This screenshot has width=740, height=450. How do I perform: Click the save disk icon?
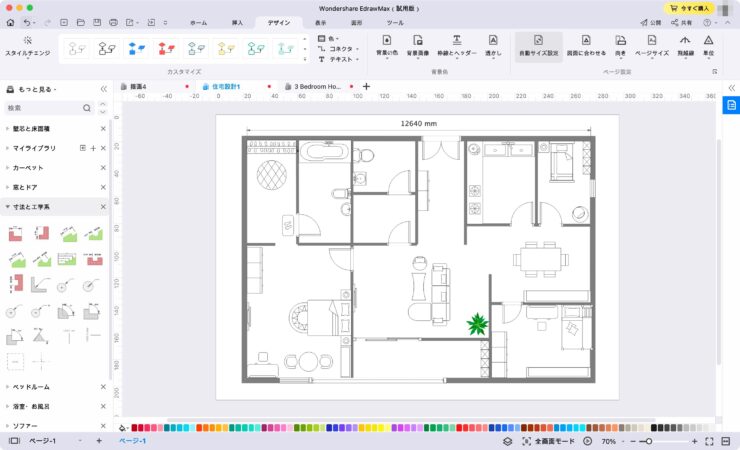coord(97,22)
